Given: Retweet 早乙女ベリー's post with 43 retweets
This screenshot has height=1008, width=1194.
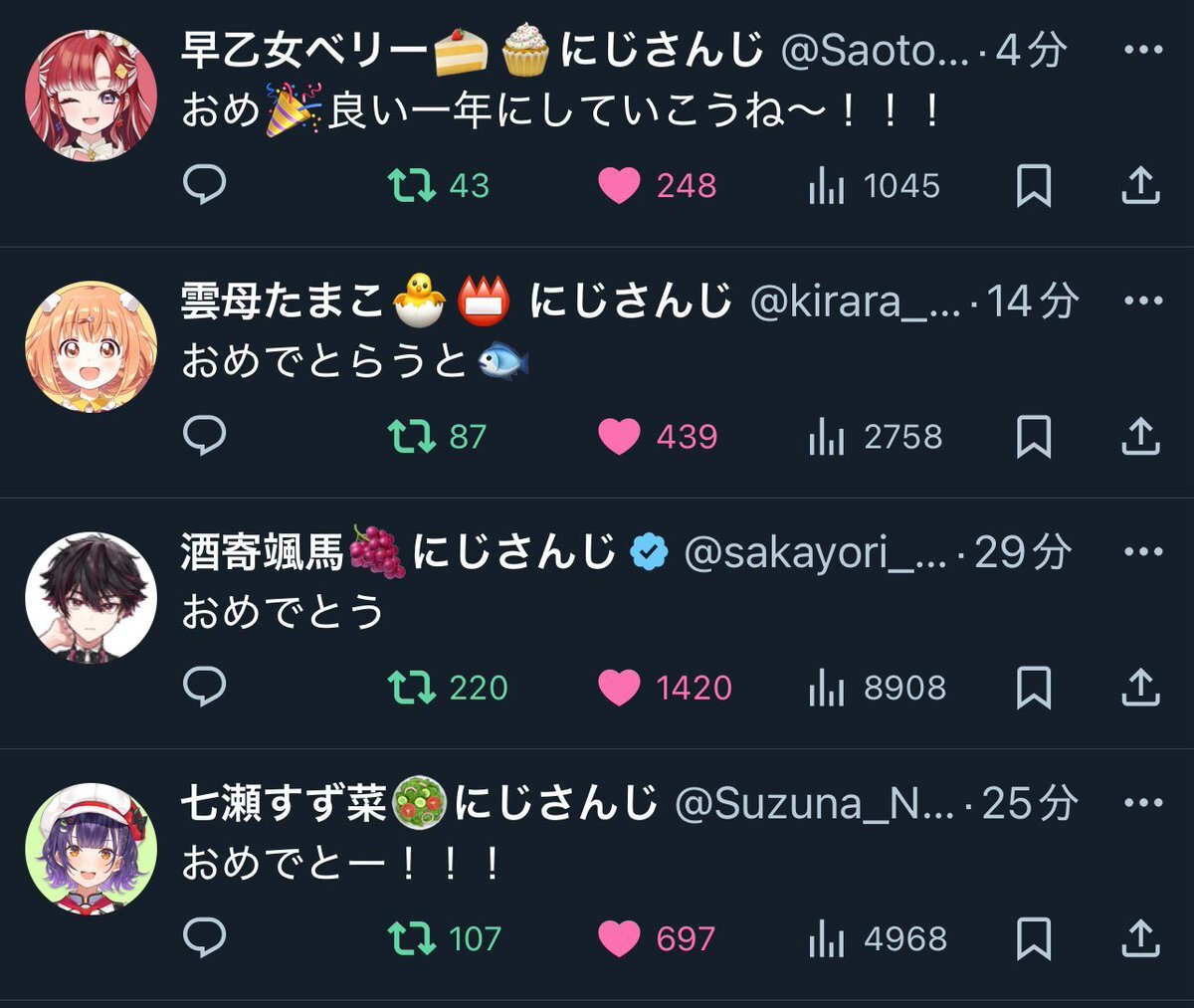Looking at the screenshot, I should pos(438,185).
